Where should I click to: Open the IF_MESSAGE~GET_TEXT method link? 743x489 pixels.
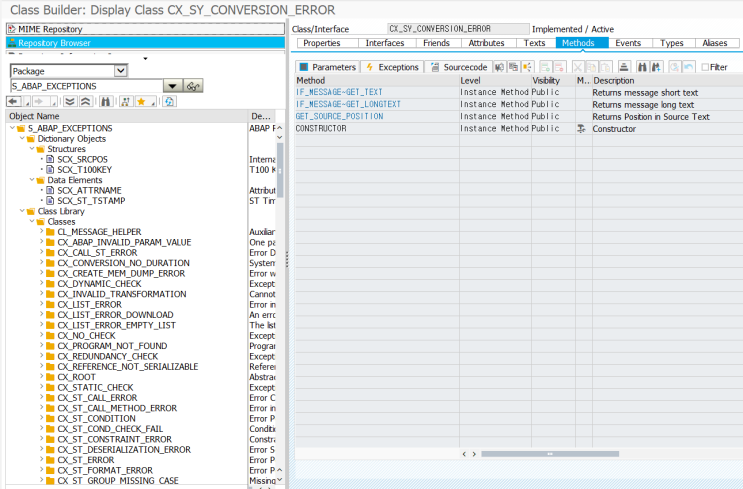[x=339, y=92]
